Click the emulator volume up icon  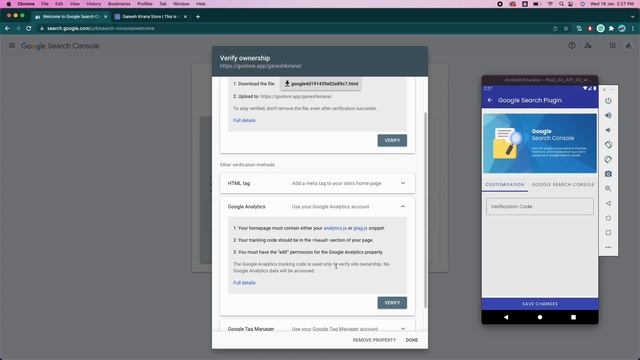[x=608, y=116]
